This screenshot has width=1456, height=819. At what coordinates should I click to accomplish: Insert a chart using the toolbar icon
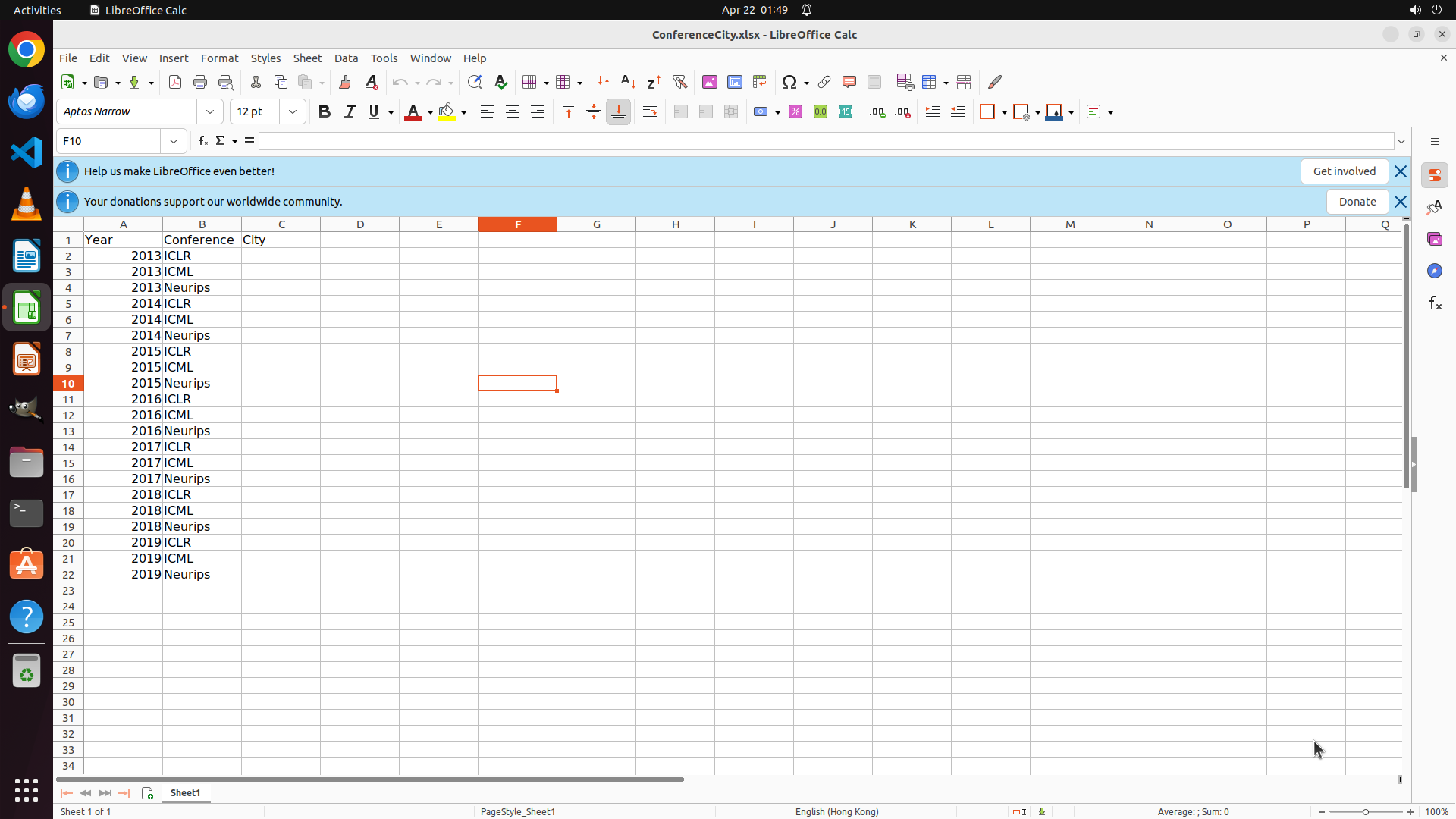[x=735, y=82]
